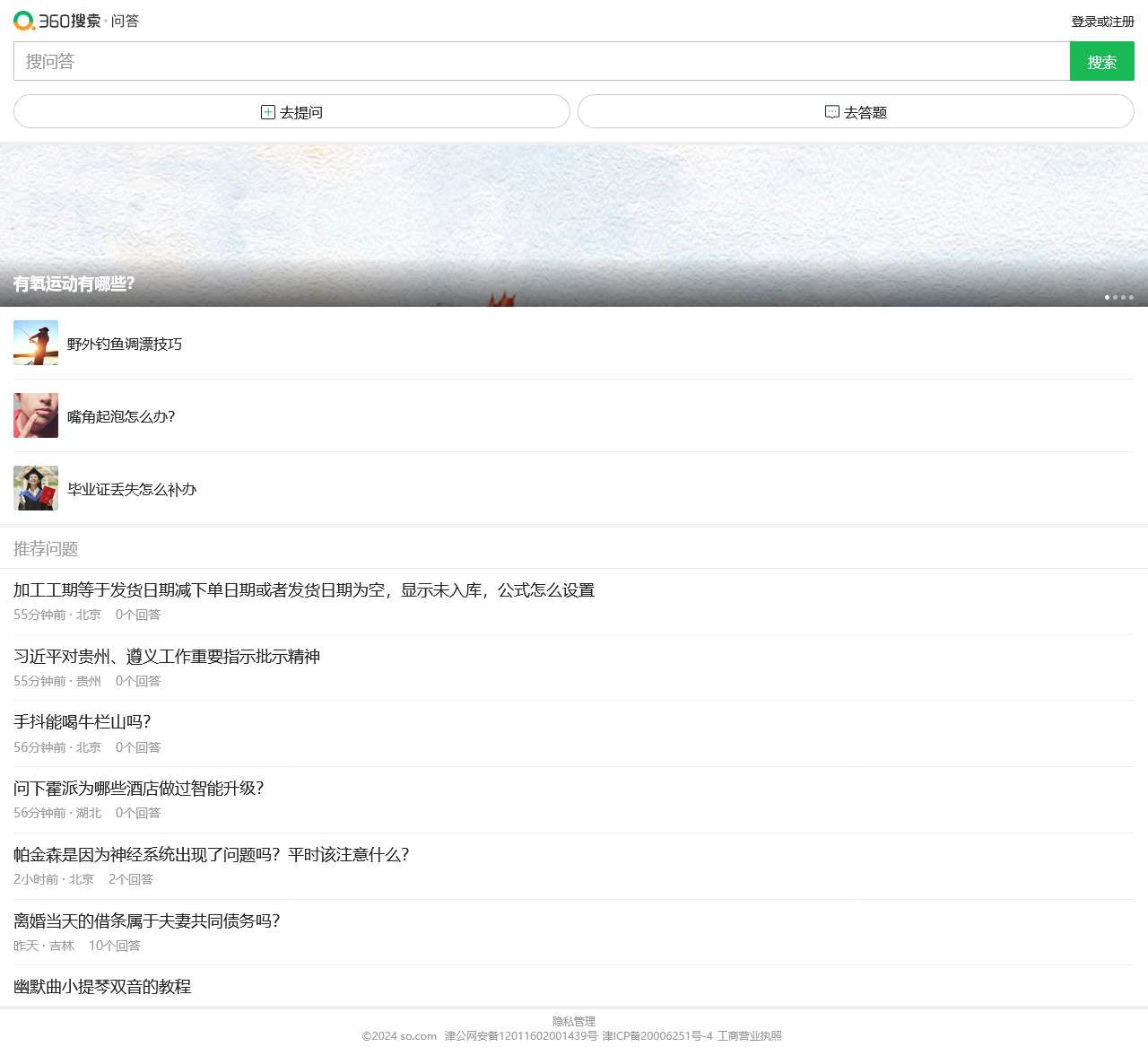This screenshot has width=1148, height=1047.
Task: Click the 10个回答 count under 离婚 question
Action: 115,946
